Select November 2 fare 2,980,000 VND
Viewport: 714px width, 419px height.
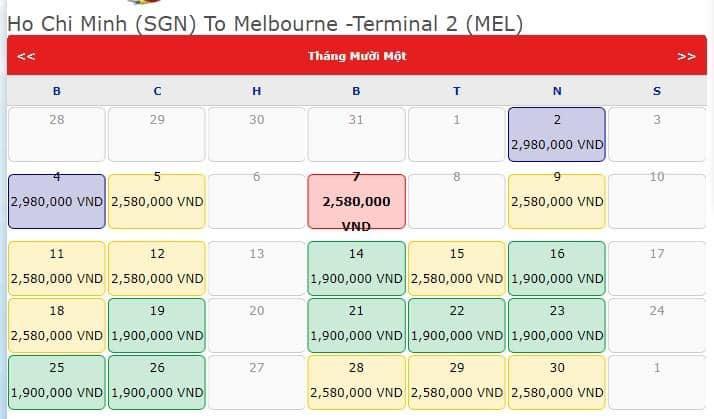557,134
